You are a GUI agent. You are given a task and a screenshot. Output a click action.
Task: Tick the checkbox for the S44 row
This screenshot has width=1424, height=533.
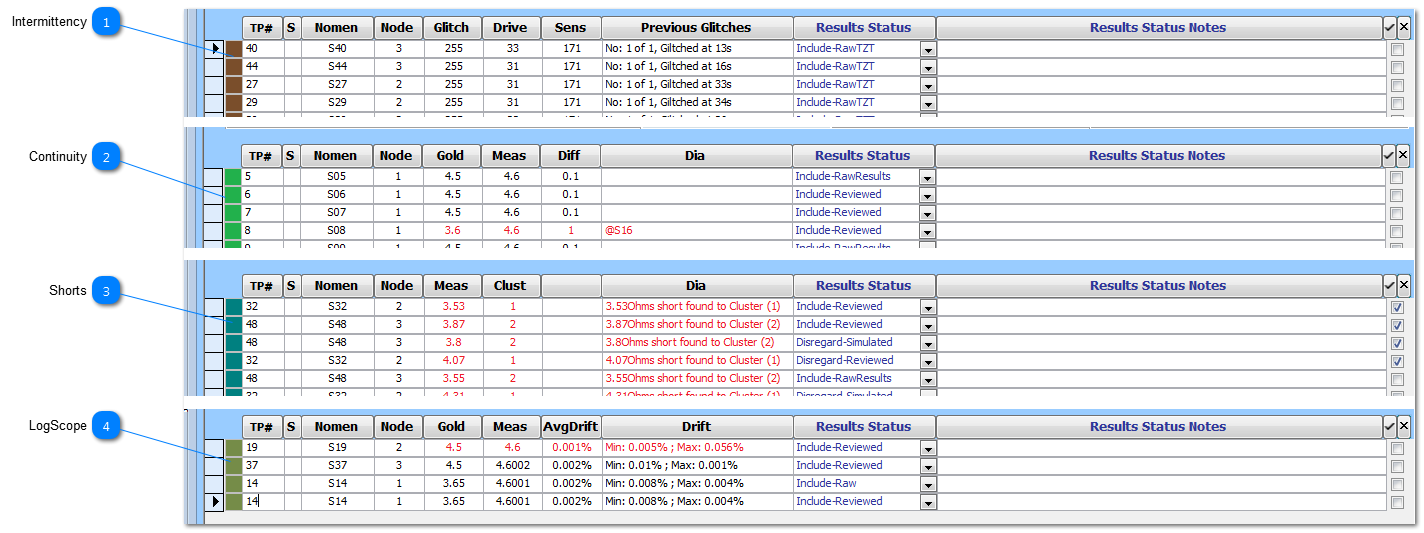coord(1397,67)
